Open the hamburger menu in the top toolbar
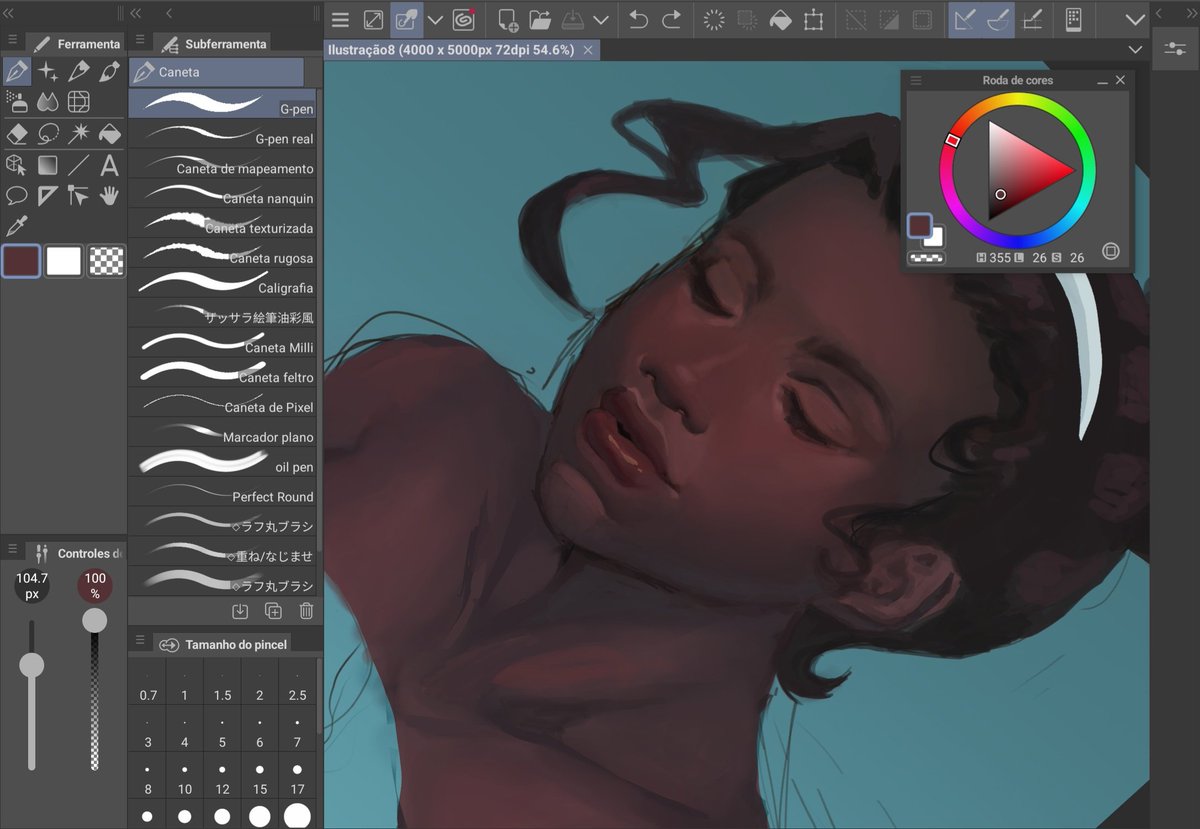 [x=340, y=20]
